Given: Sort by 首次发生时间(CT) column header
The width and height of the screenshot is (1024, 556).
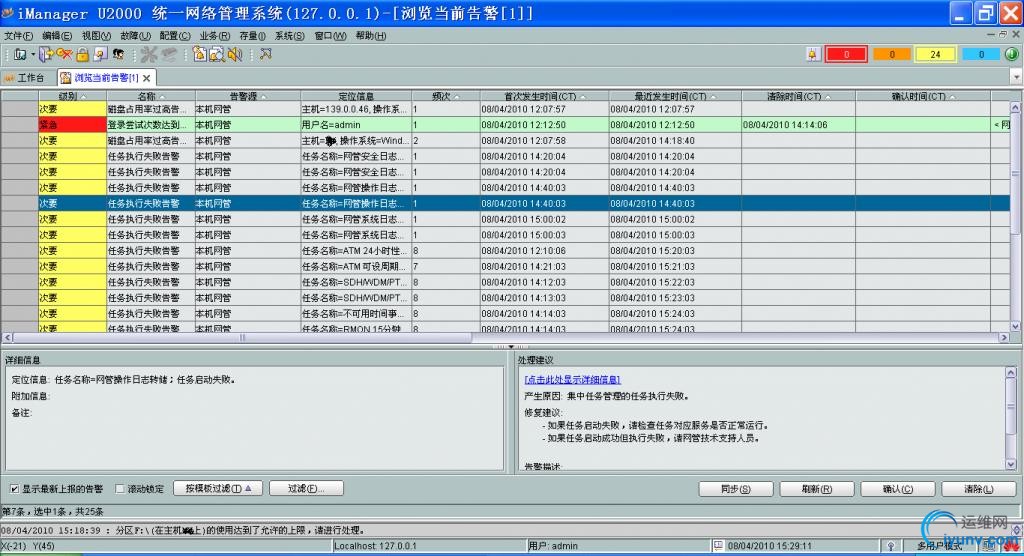Looking at the screenshot, I should pos(544,96).
